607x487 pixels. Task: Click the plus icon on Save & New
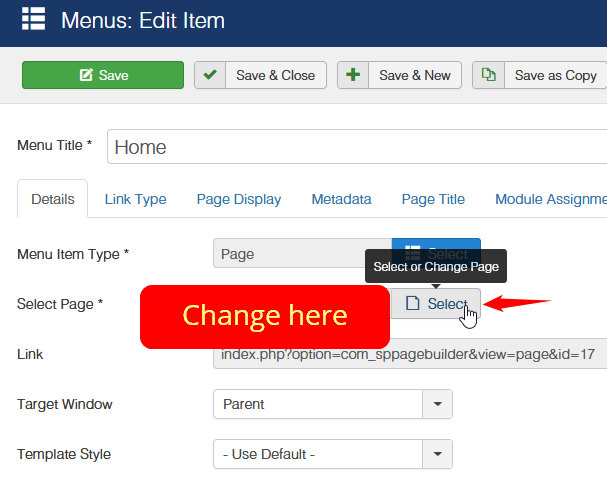coord(353,75)
